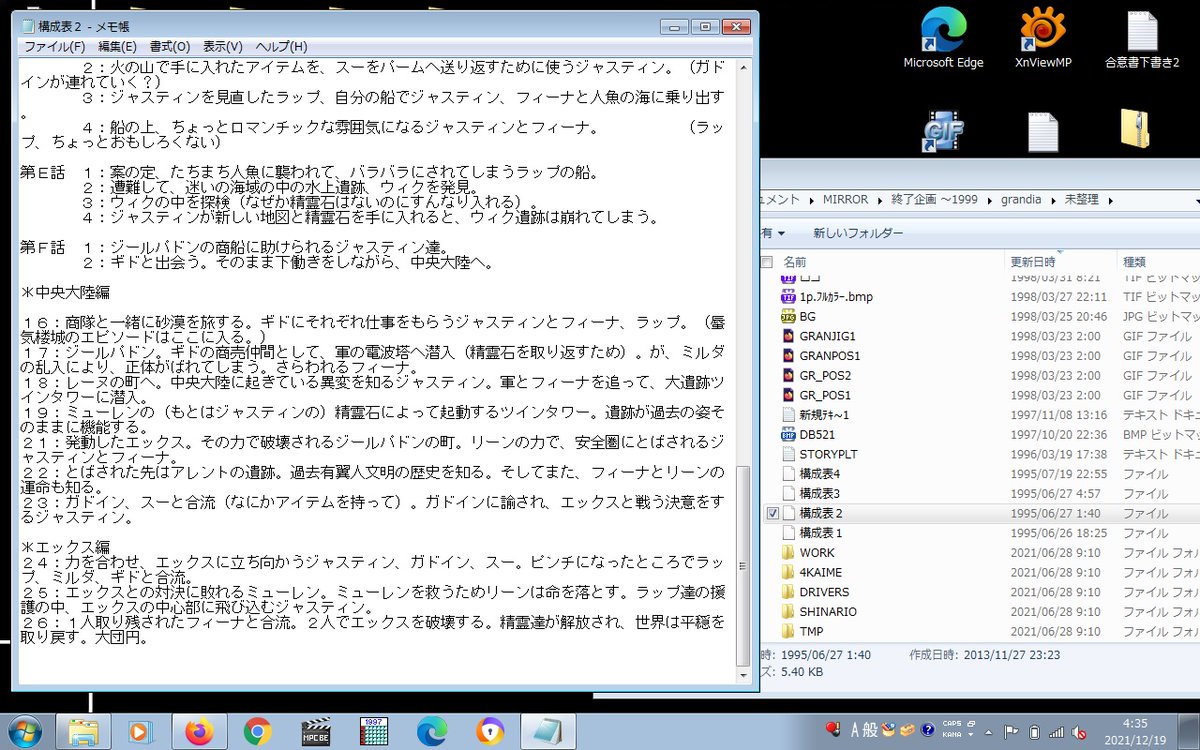This screenshot has width=1200, height=750.
Task: Open 書式(O) menu in Notepad
Action: pyautogui.click(x=170, y=46)
